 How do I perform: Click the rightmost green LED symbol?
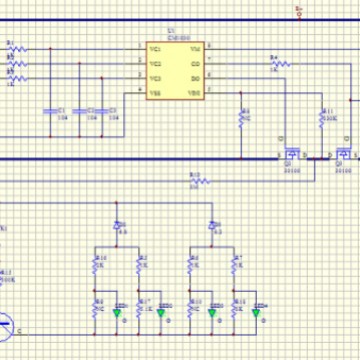click(256, 313)
